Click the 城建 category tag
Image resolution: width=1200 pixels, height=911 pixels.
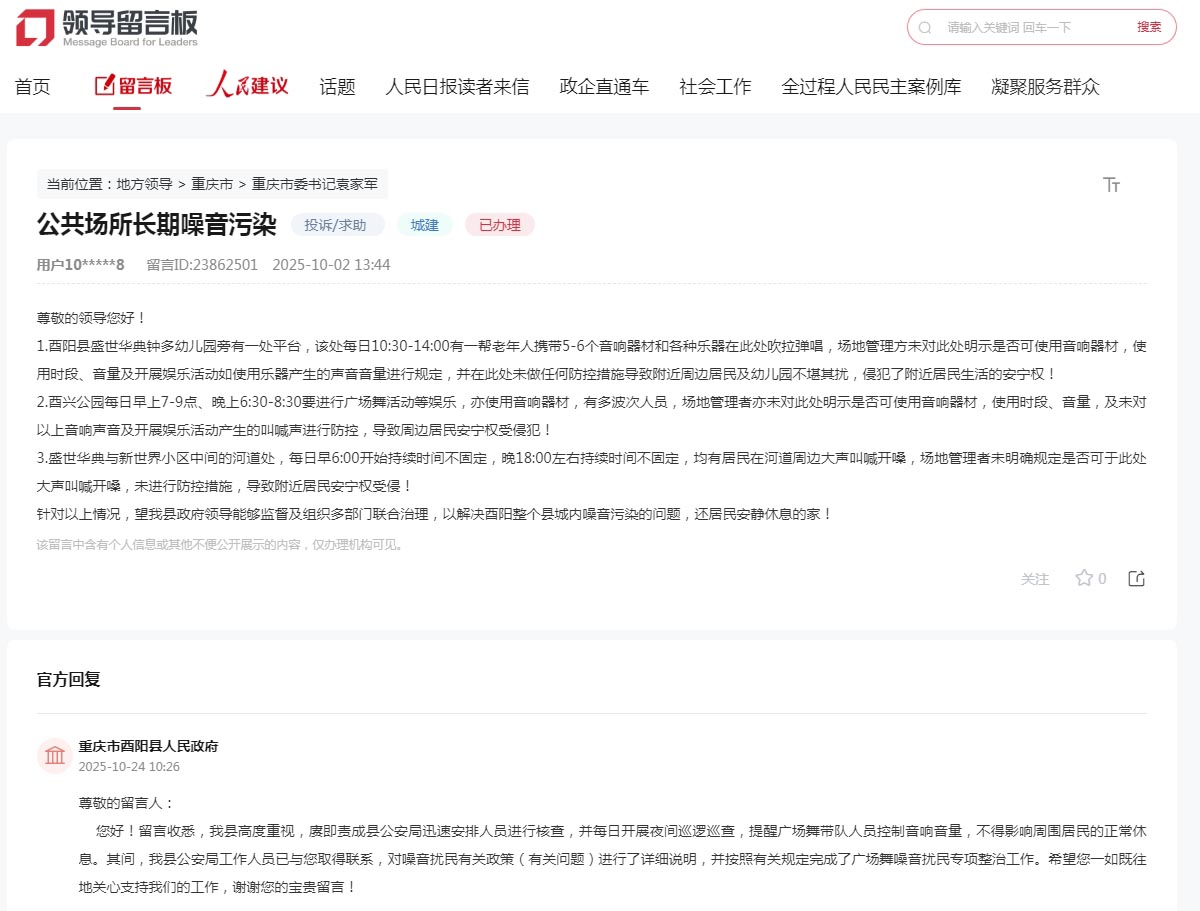tap(424, 225)
